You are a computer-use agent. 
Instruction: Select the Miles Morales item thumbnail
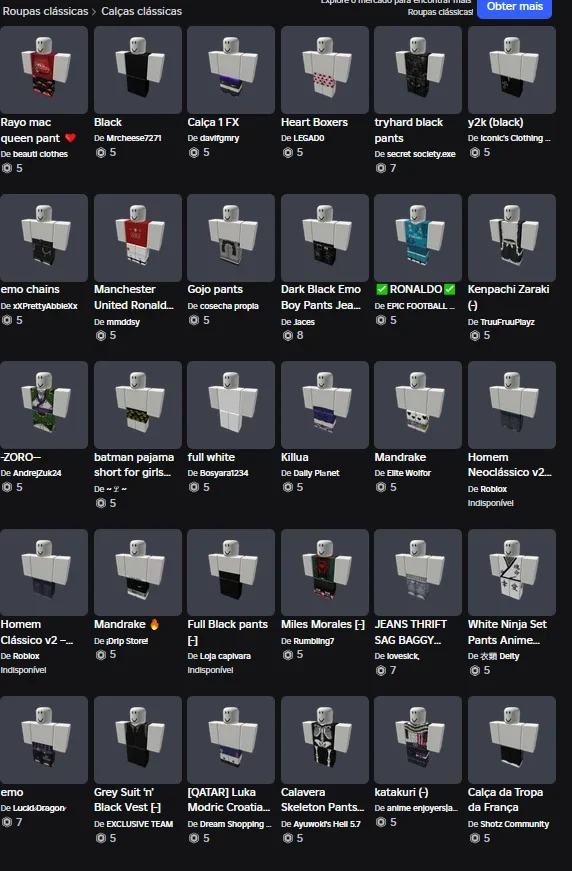pyautogui.click(x=325, y=573)
